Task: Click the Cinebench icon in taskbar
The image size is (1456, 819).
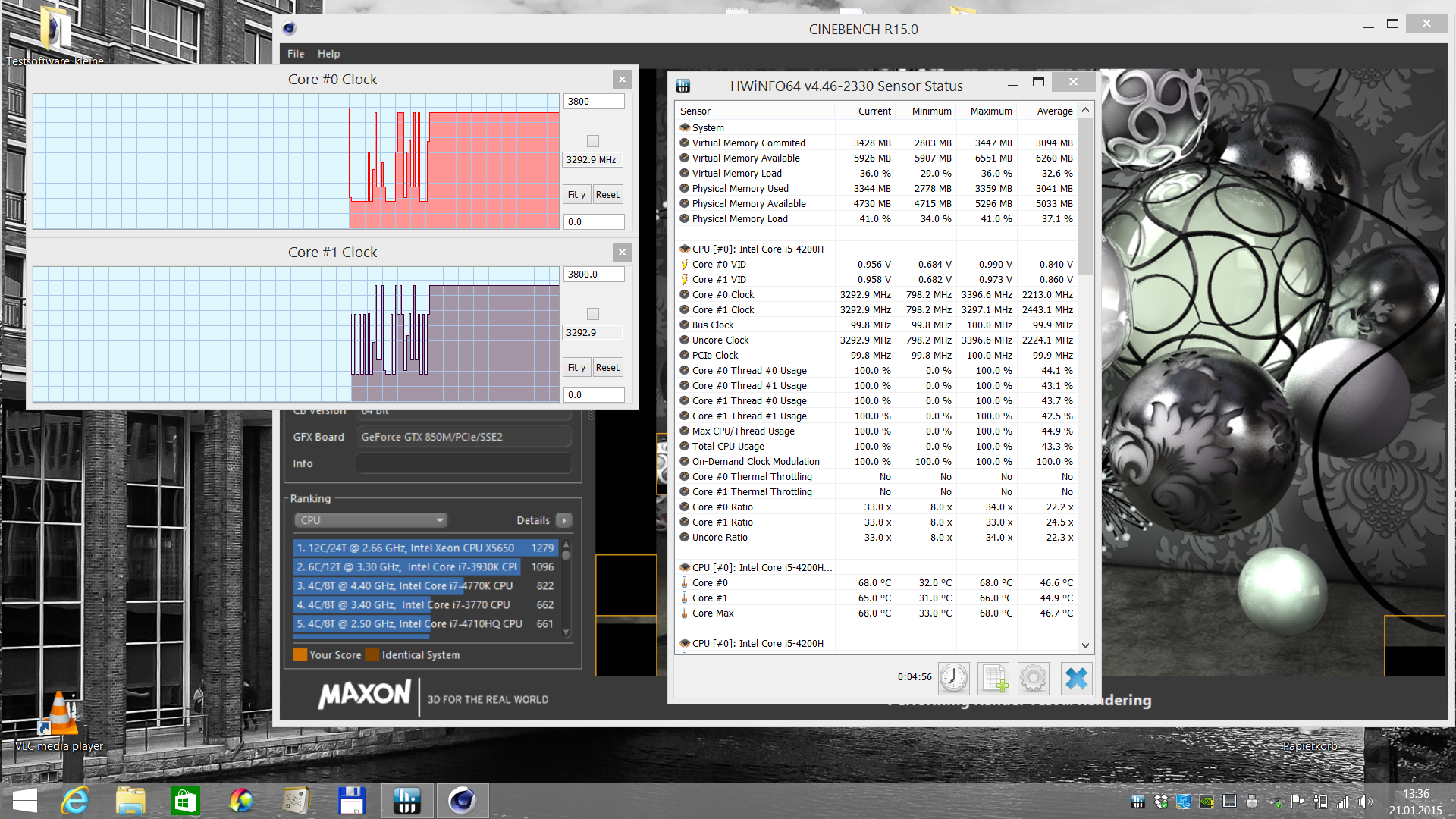Action: click(462, 801)
